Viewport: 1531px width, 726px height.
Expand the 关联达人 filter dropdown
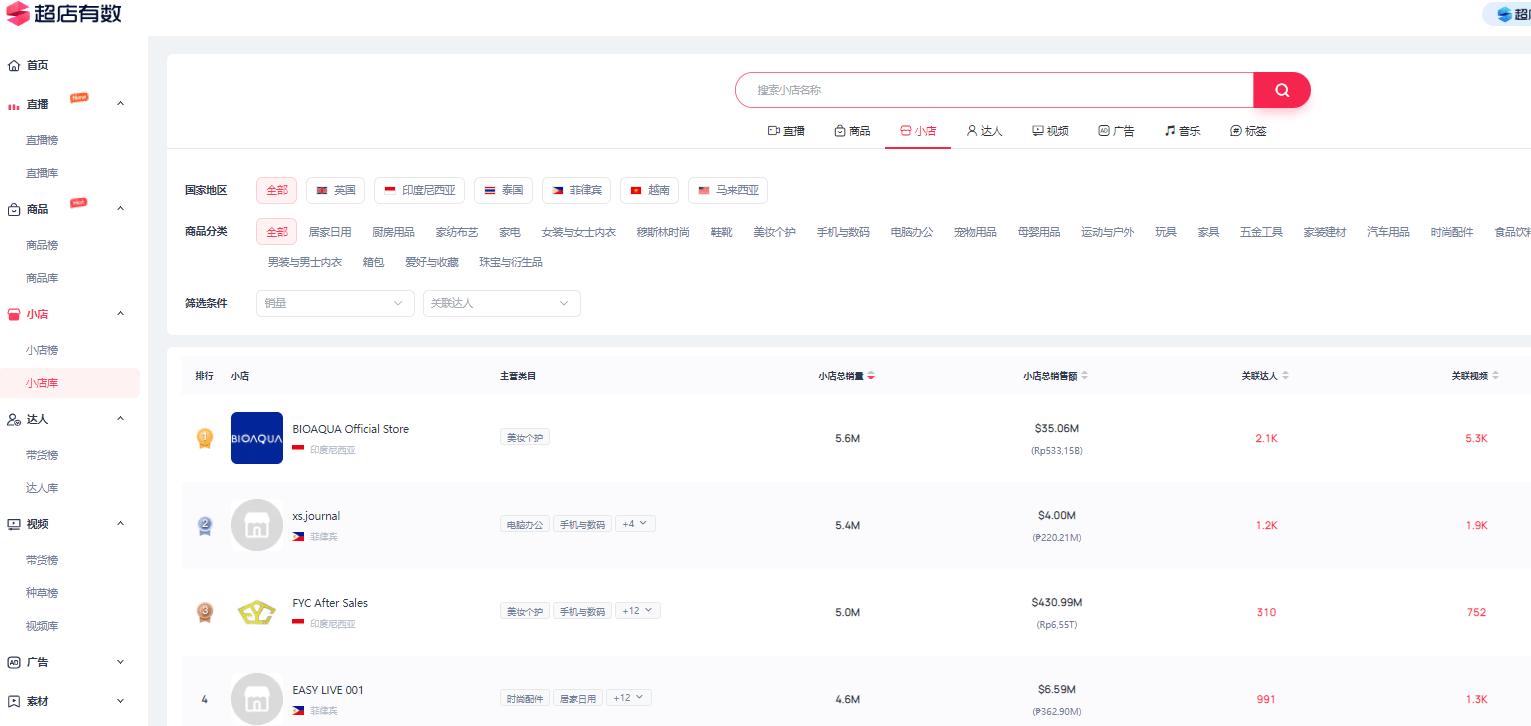pyautogui.click(x=501, y=303)
